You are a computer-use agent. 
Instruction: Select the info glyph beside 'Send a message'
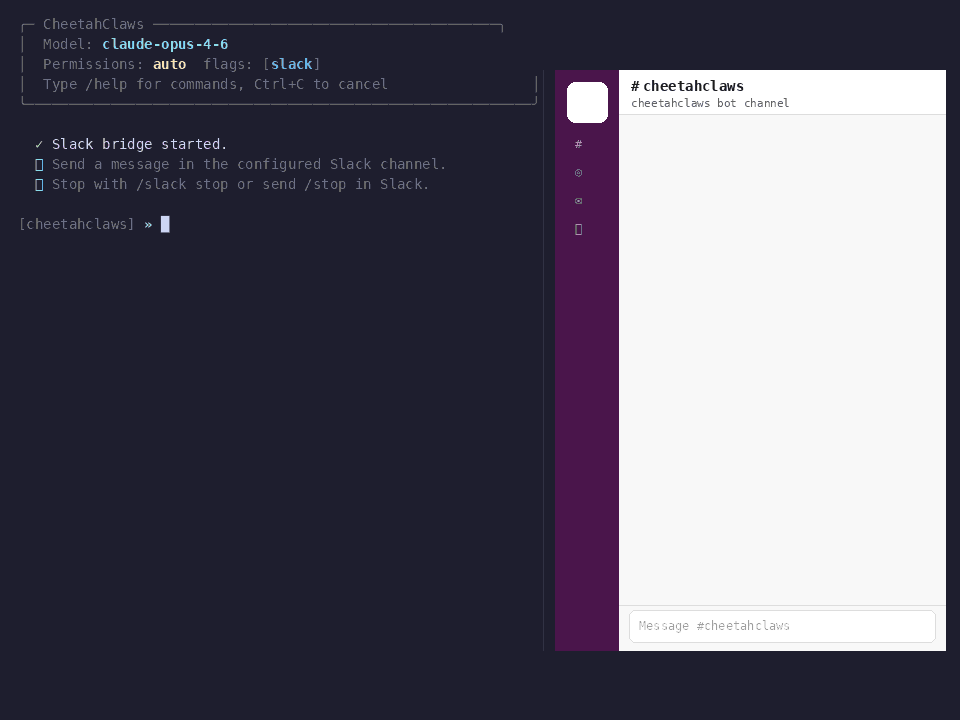coord(39,165)
